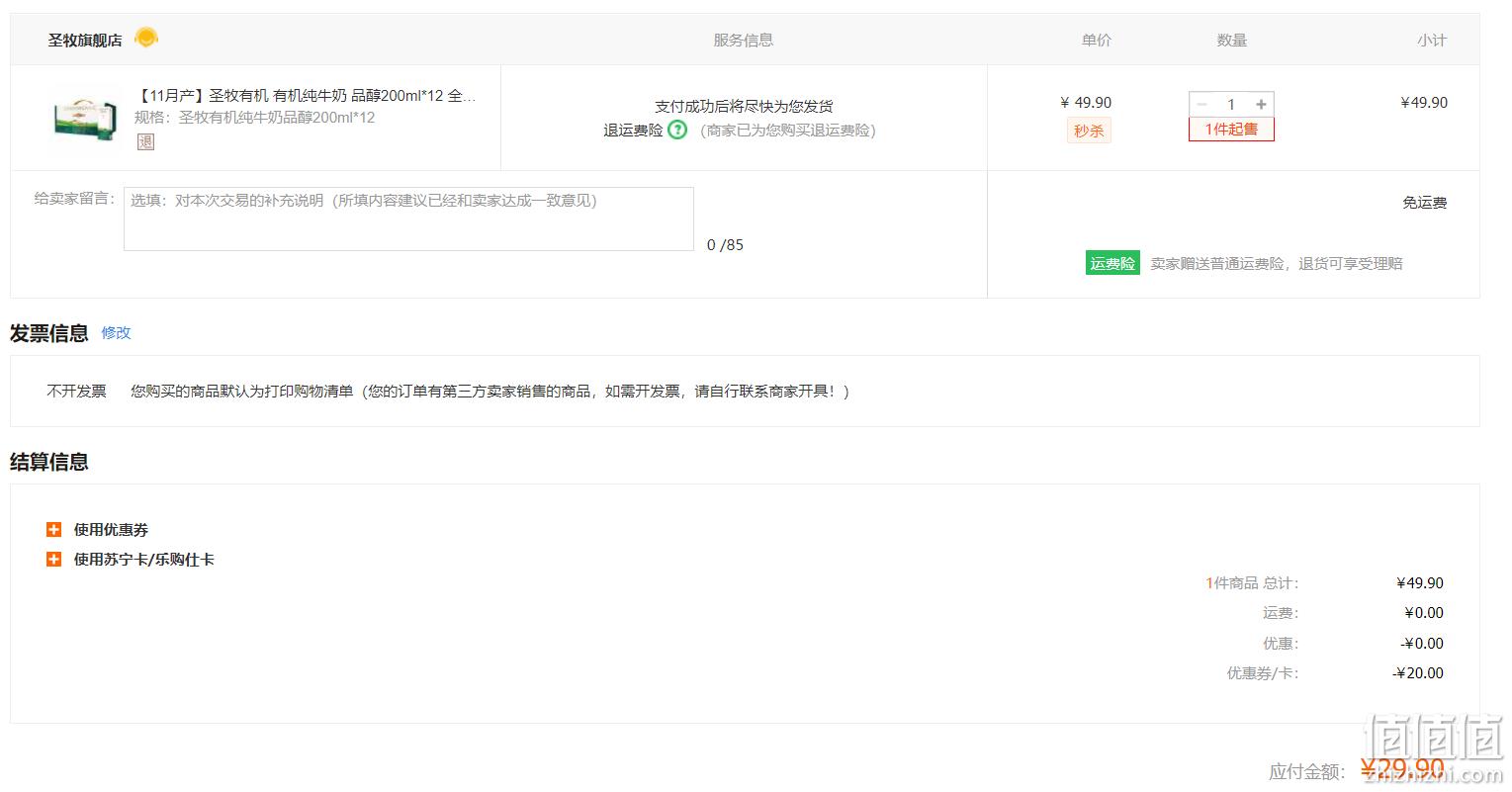The height and width of the screenshot is (792, 1512).
Task: Click the 服务信息 column header
Action: tap(744, 41)
